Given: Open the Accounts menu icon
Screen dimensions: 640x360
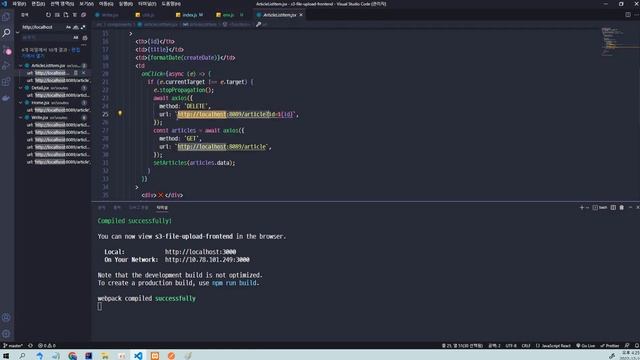Looking at the screenshot, I should click(6, 318).
